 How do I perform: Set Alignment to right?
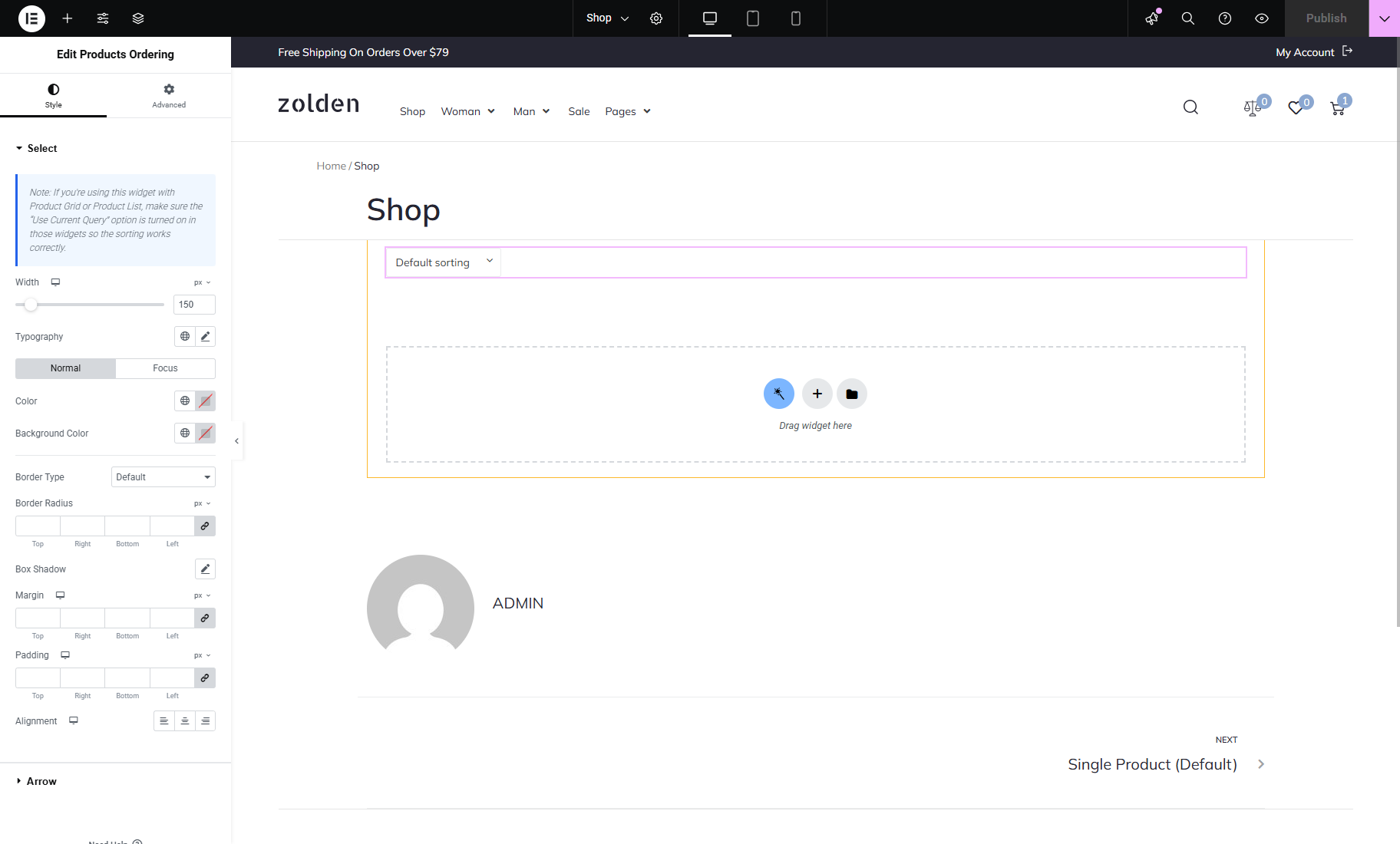click(x=206, y=720)
